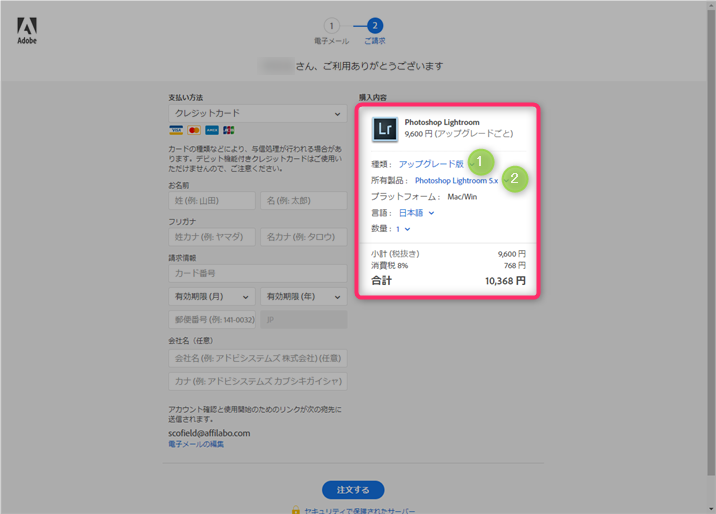Click the JP country code field
Image resolution: width=716 pixels, height=514 pixels.
[304, 320]
